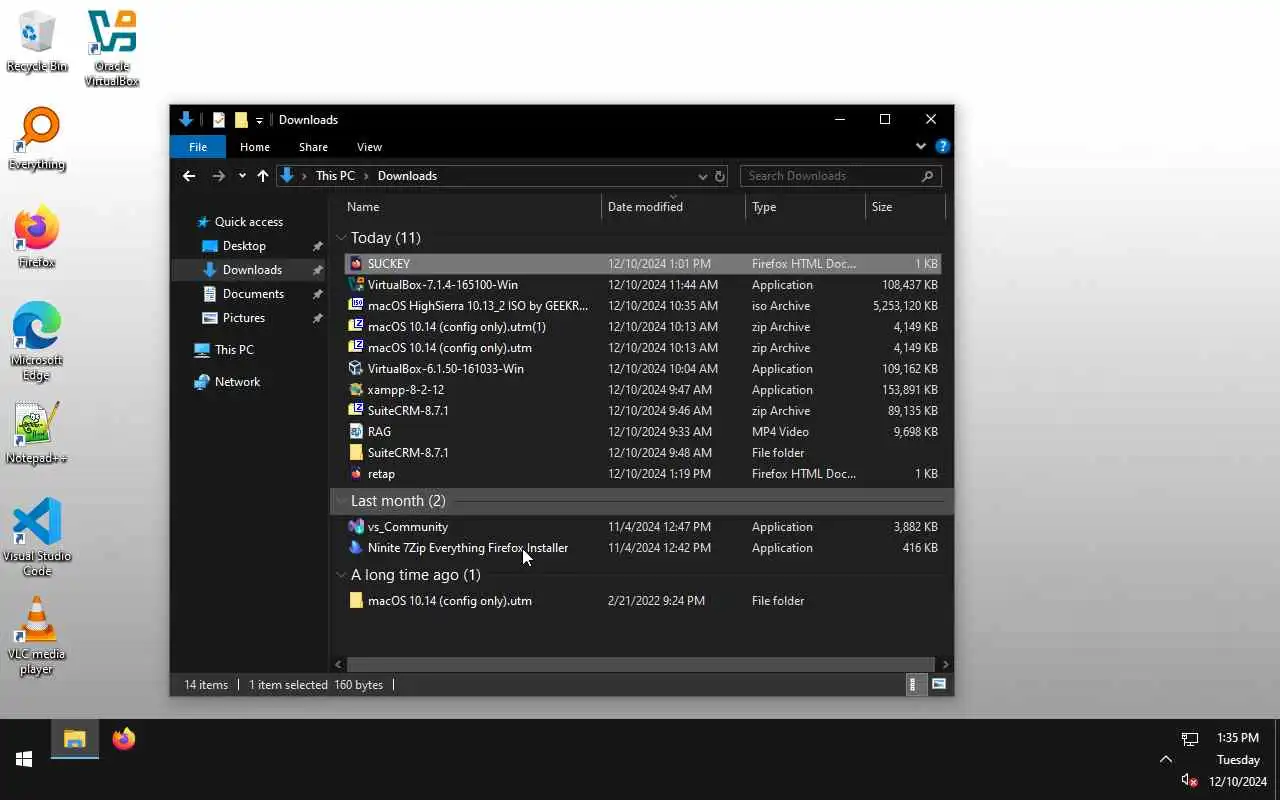Screen dimensions: 1280x800
Task: Switch to the Home ribbon tab
Action: click(255, 147)
